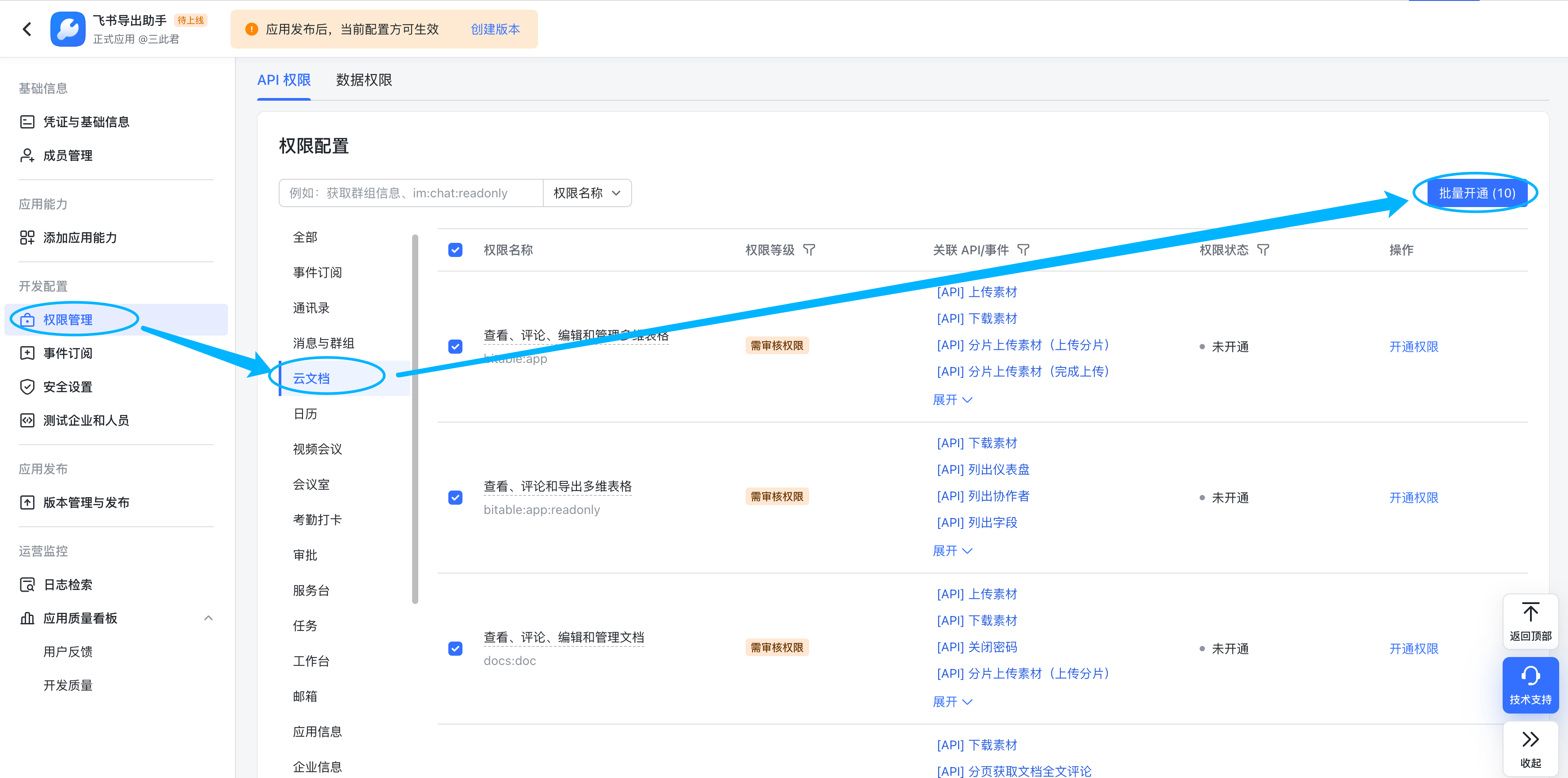This screenshot has width=1568, height=778.
Task: Click the filter icon beside 权限状态
Action: 1263,250
